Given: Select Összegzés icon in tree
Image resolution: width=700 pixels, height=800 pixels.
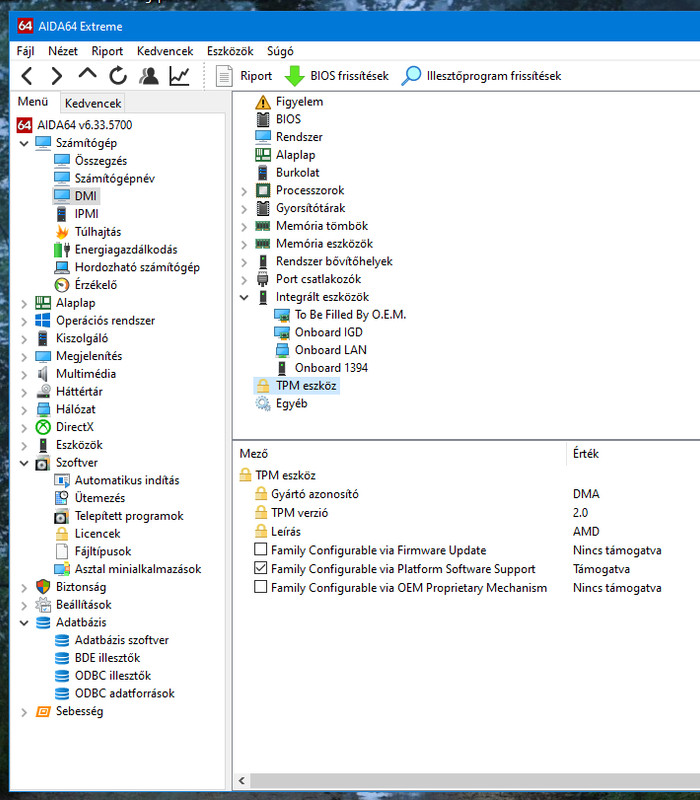Looking at the screenshot, I should 62,161.
